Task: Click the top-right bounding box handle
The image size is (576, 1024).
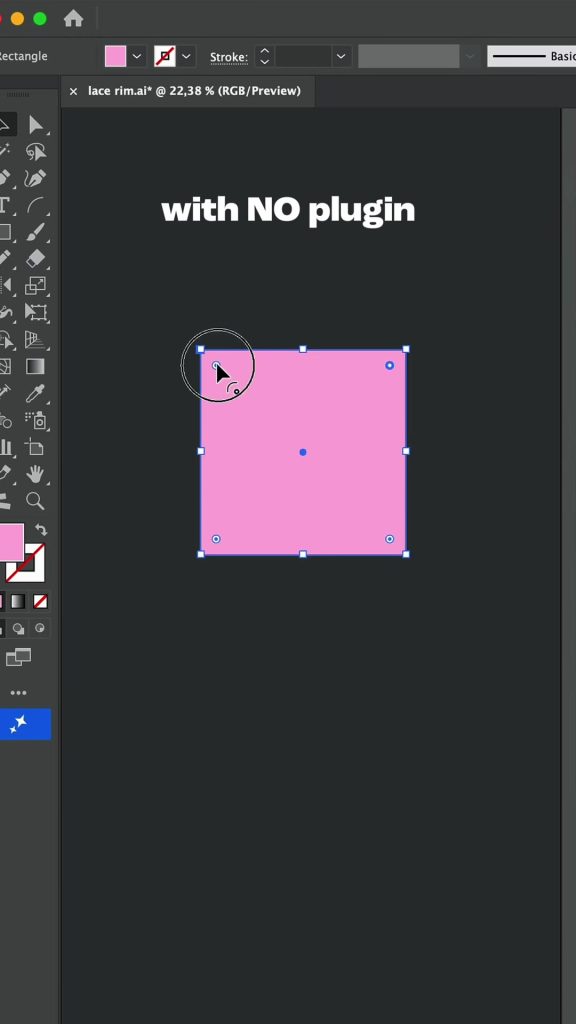Action: pyautogui.click(x=406, y=349)
